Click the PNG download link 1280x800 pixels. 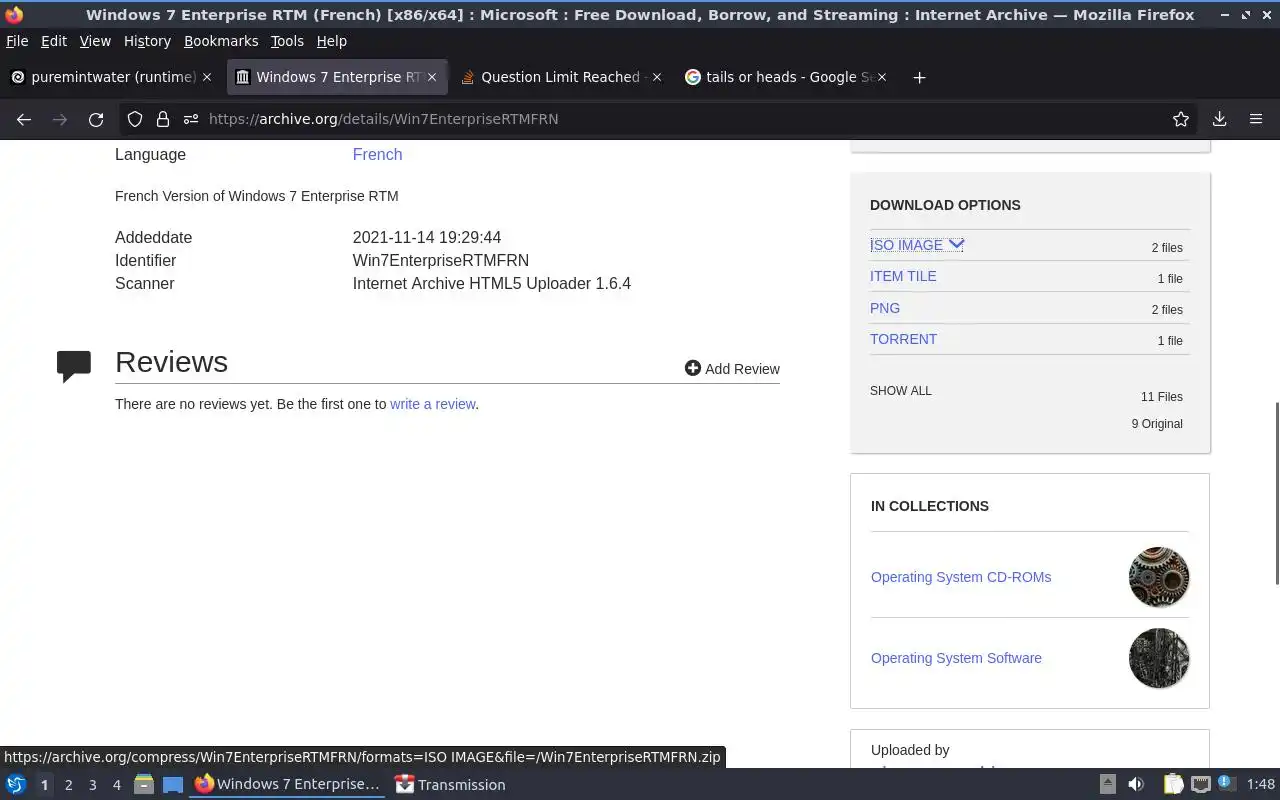pyautogui.click(x=885, y=308)
